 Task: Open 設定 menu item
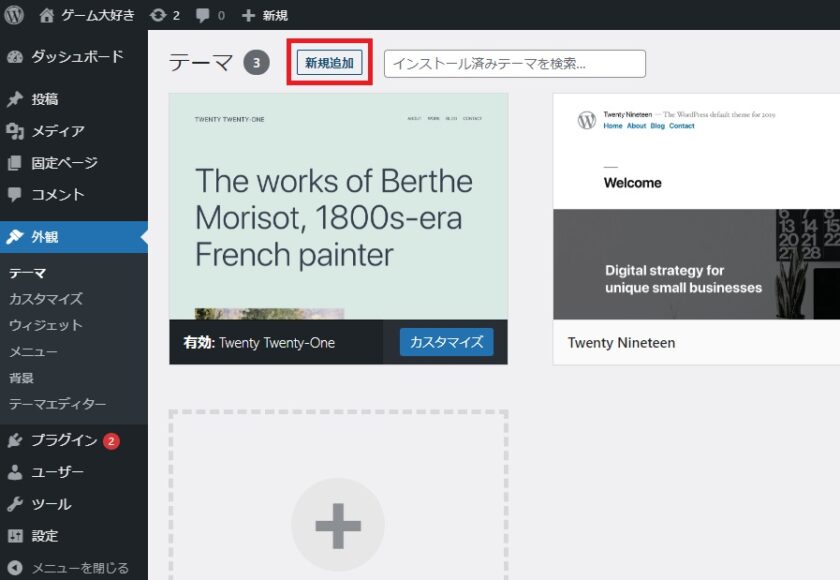coord(74,536)
